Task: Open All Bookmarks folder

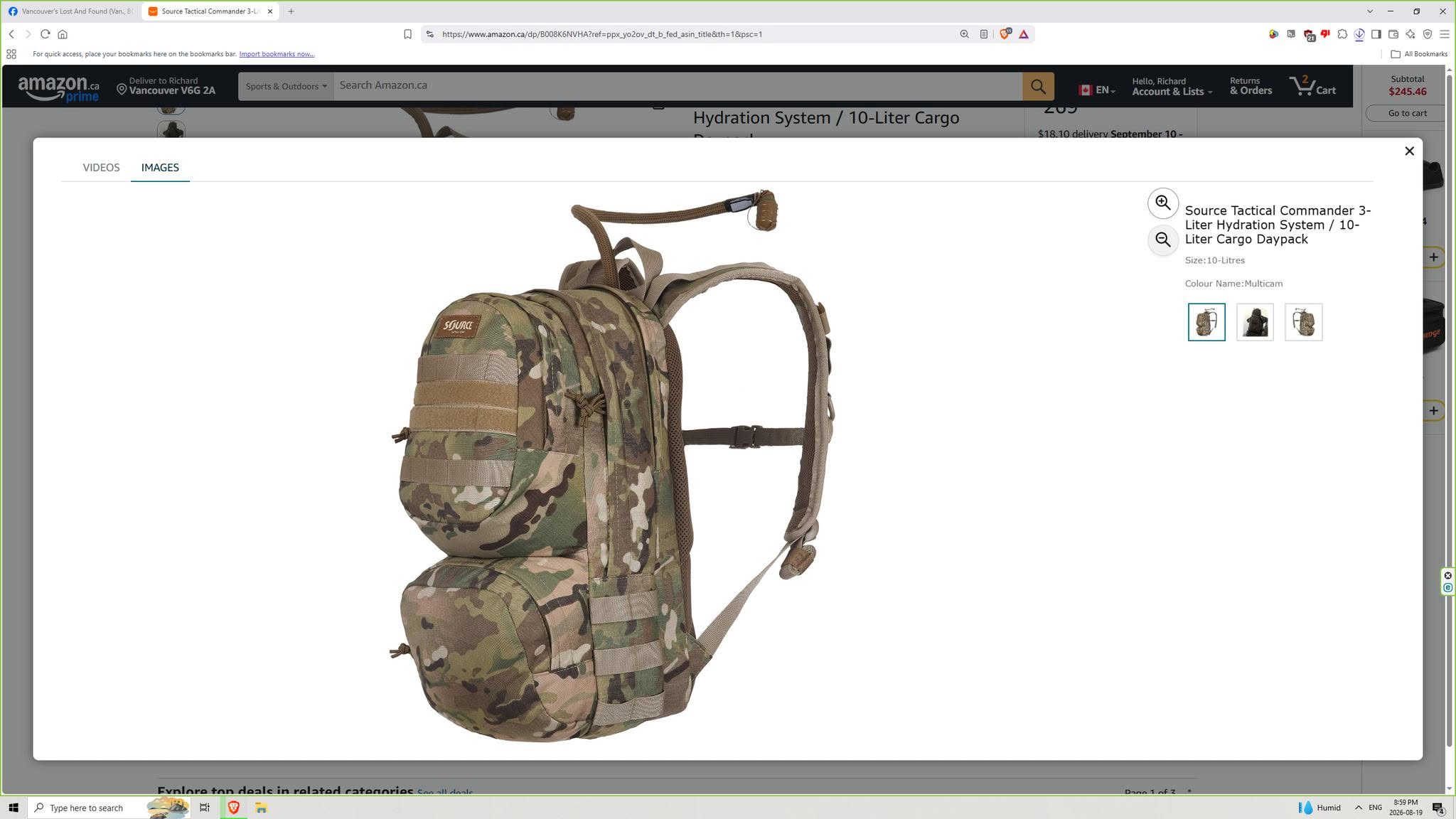Action: click(1419, 54)
